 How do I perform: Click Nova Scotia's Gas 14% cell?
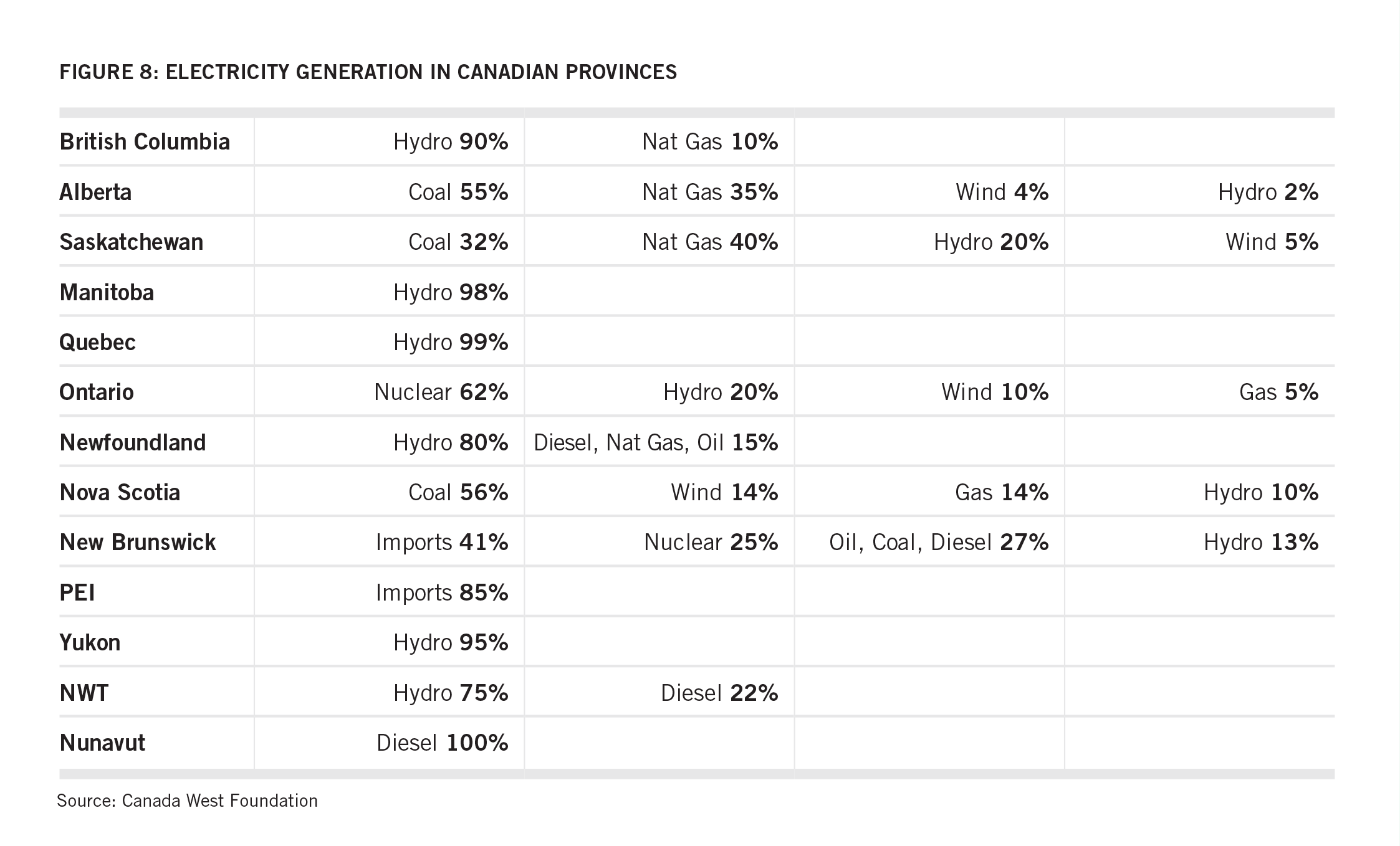click(1001, 492)
